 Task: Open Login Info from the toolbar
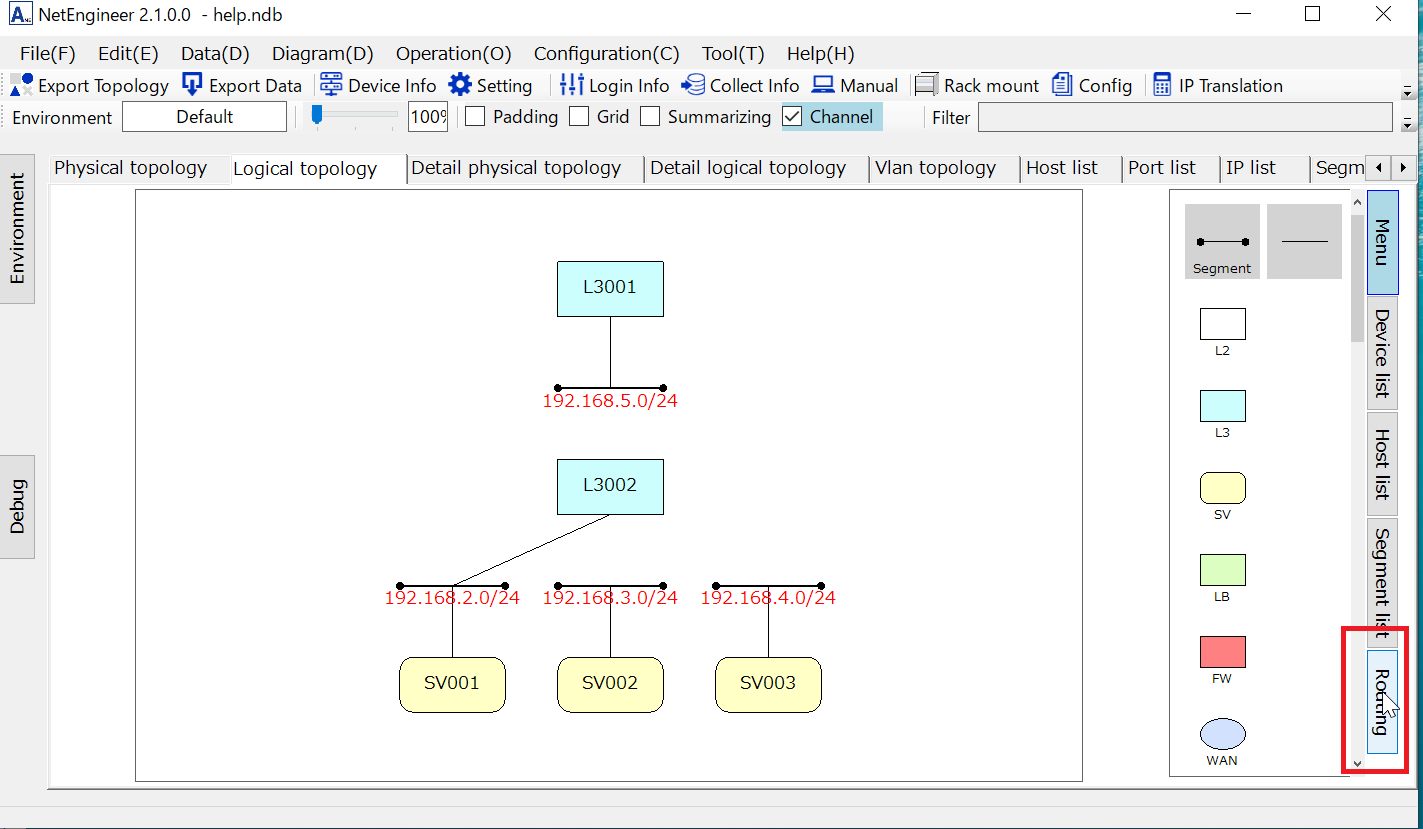[x=572, y=86]
